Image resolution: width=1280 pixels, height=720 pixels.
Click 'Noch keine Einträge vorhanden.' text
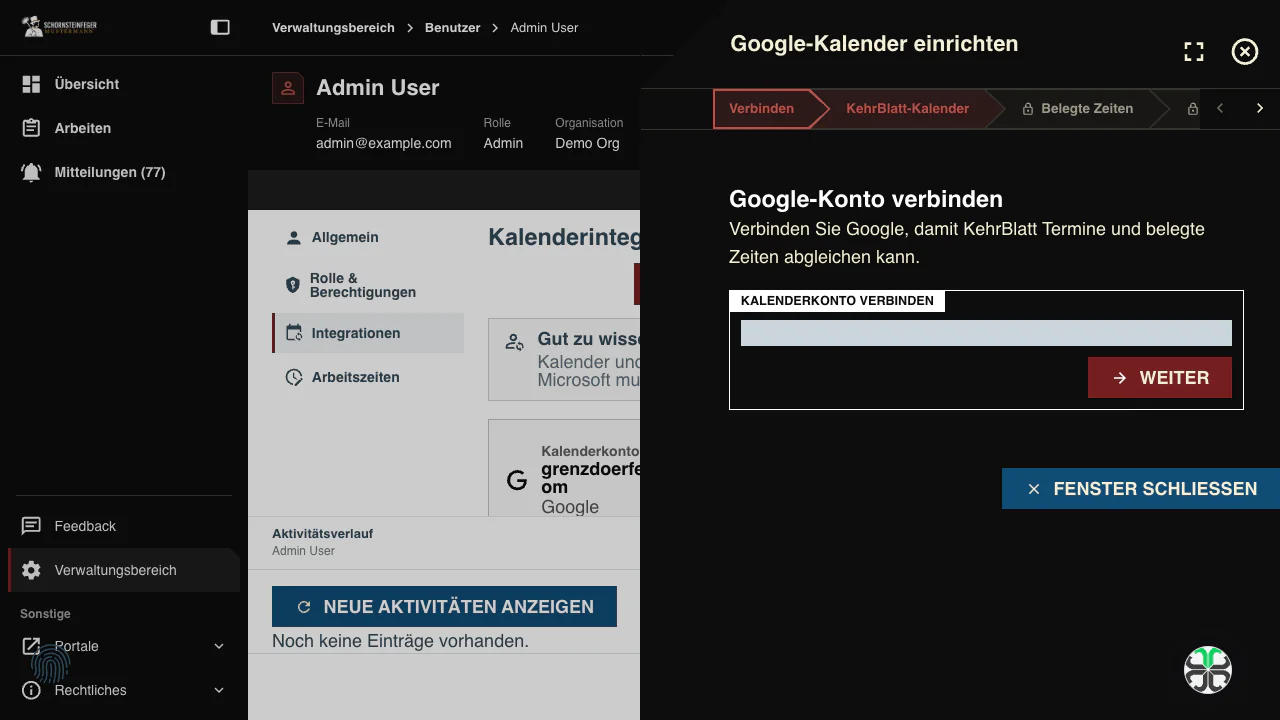[x=400, y=641]
